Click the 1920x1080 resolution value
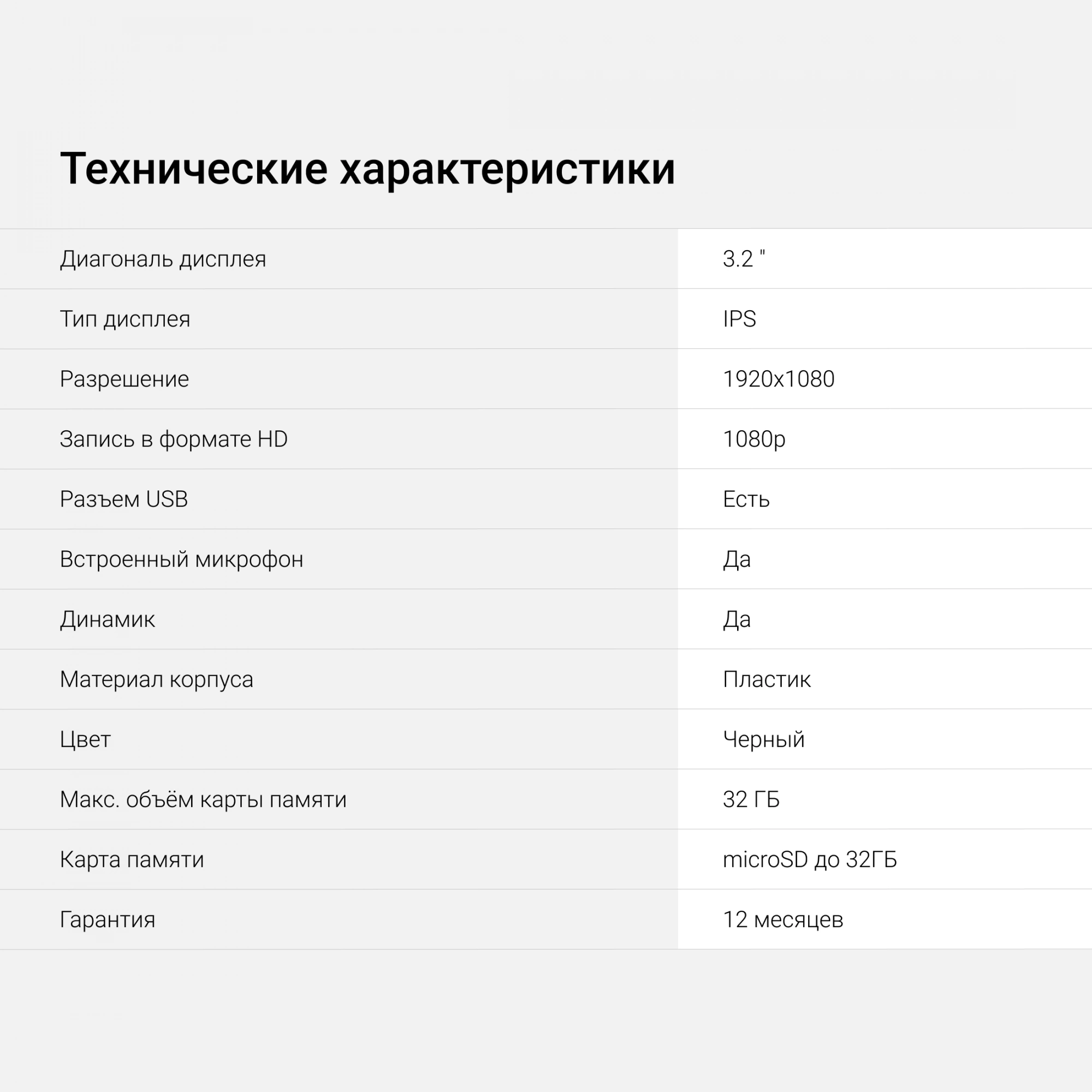The image size is (1092, 1092). [778, 379]
